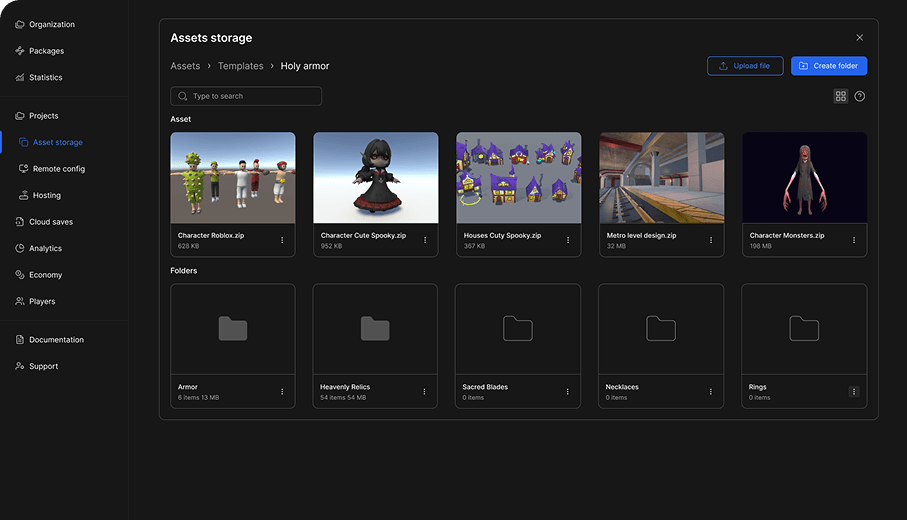Image resolution: width=907 pixels, height=520 pixels.
Task: Navigate to Templates breadcrumb
Action: pyautogui.click(x=240, y=66)
